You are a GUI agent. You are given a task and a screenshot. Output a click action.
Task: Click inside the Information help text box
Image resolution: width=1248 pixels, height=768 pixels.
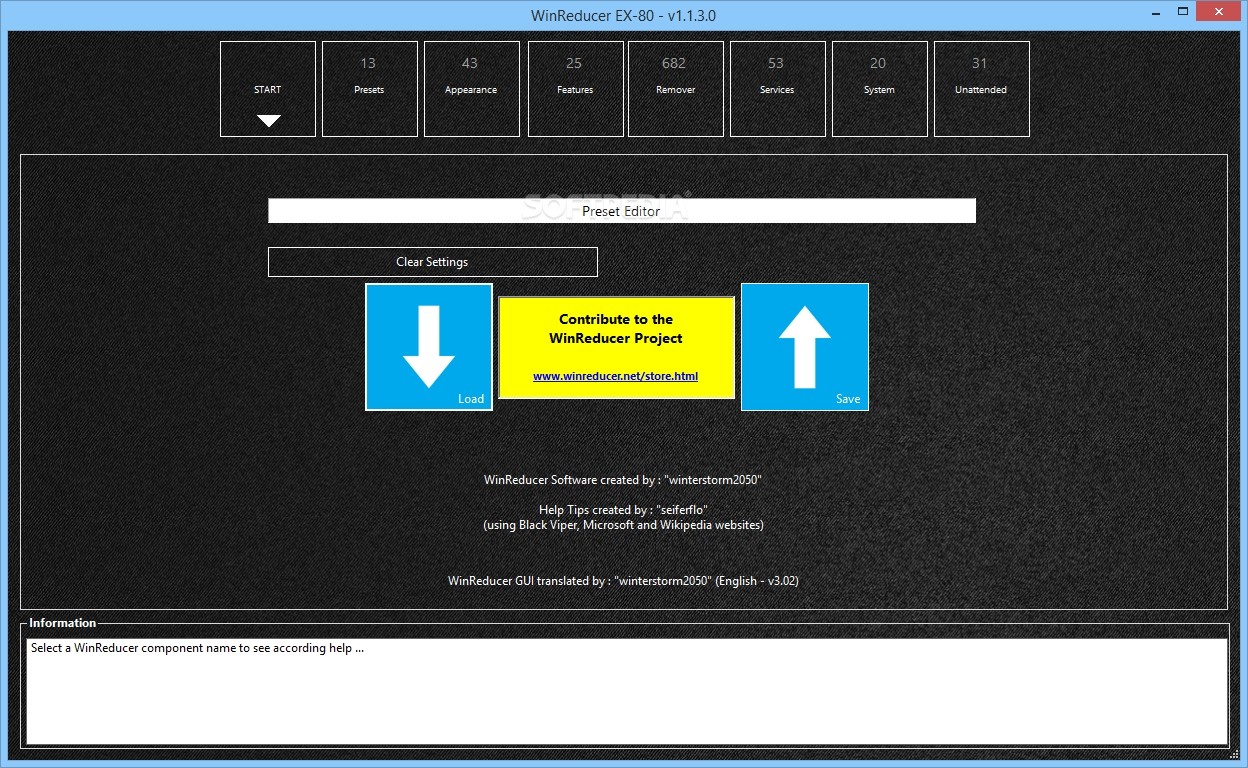(627, 692)
